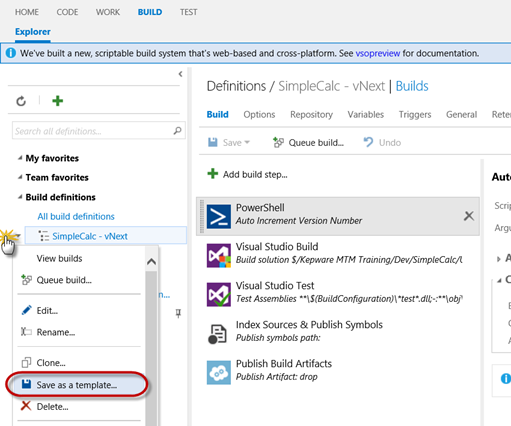Click the info icon in notification bar
The image size is (511, 426).
coord(11,53)
